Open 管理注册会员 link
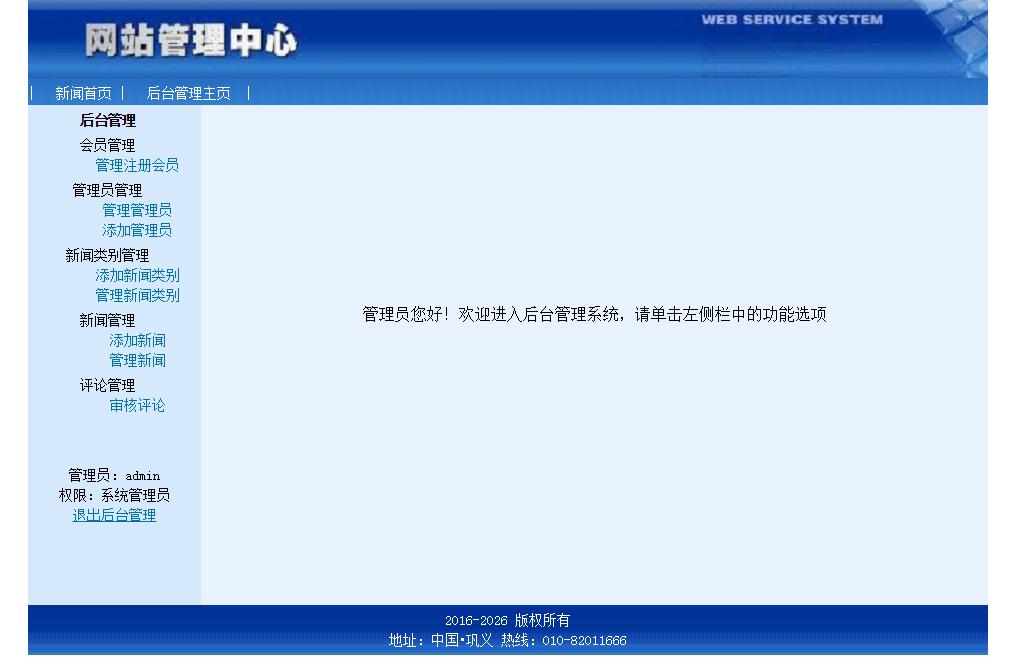 click(137, 165)
